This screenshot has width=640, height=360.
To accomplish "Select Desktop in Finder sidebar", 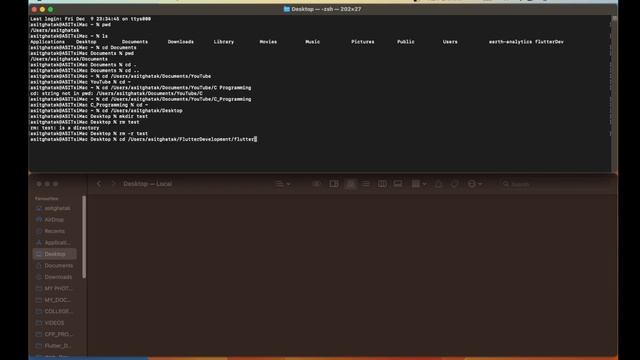I will [x=54, y=254].
